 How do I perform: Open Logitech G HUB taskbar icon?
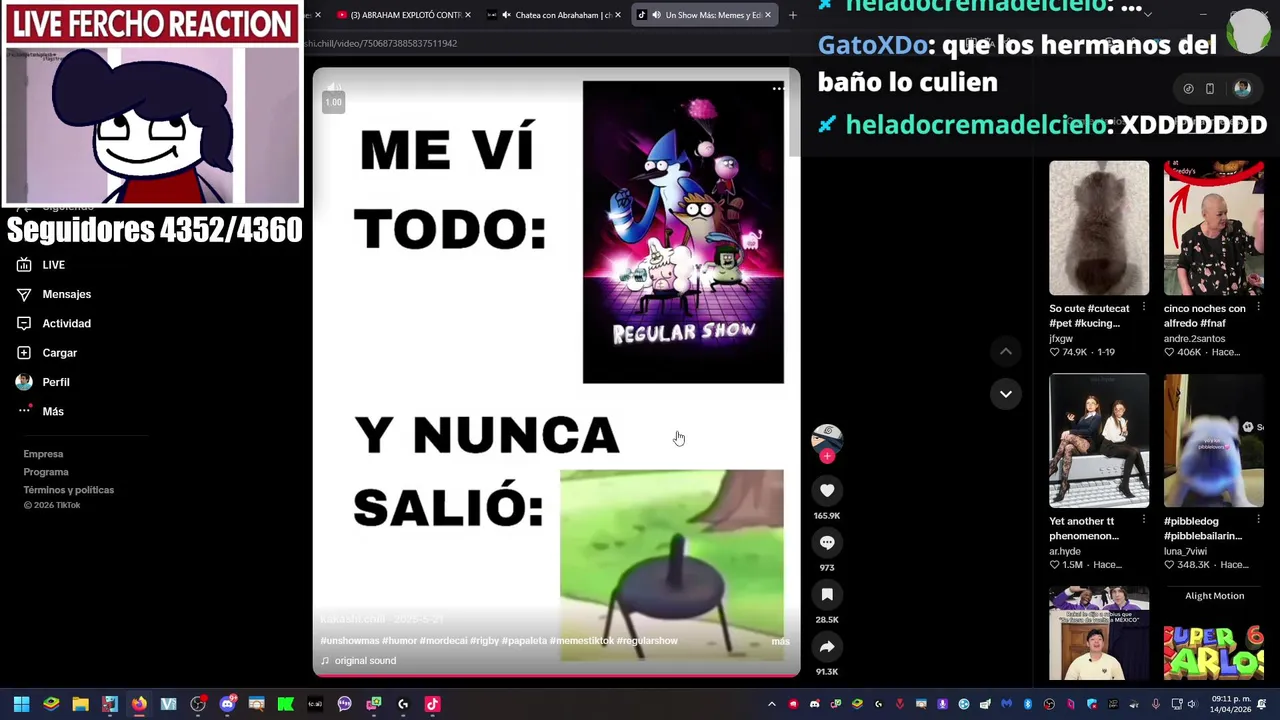click(403, 704)
